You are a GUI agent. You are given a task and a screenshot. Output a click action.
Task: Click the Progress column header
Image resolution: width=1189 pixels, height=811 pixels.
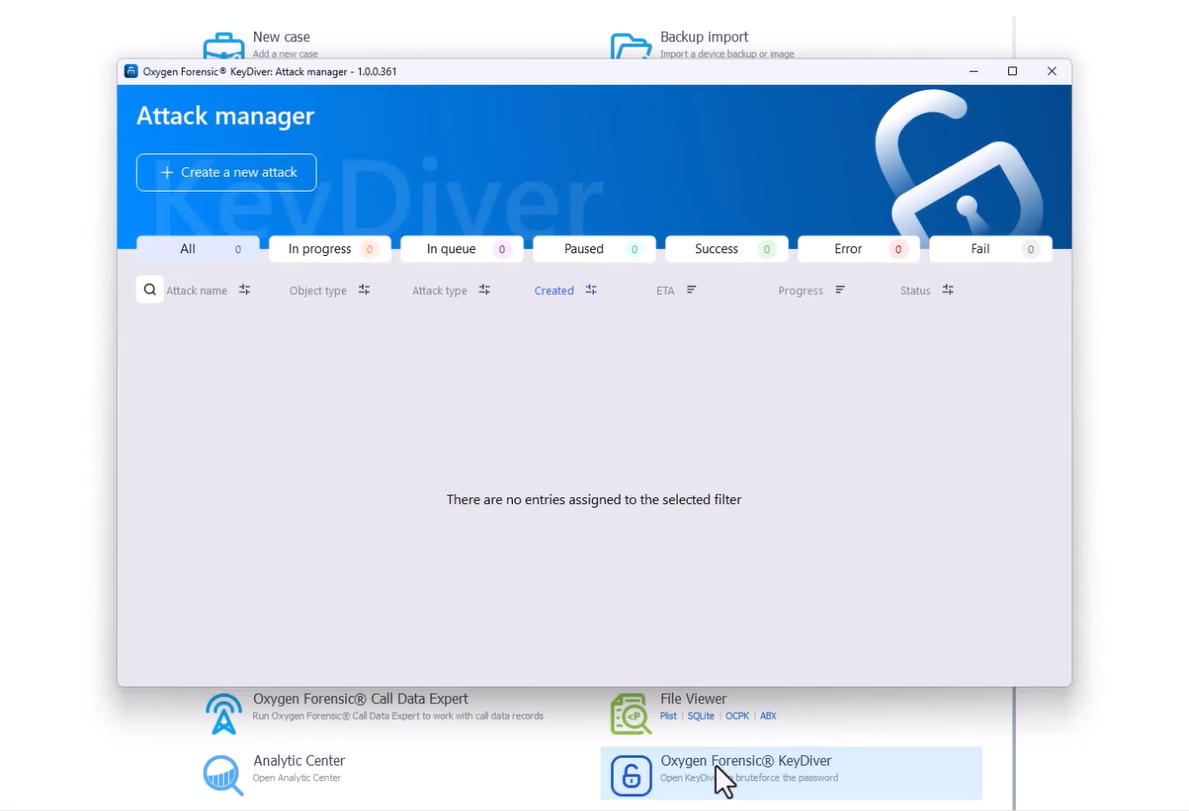[800, 290]
